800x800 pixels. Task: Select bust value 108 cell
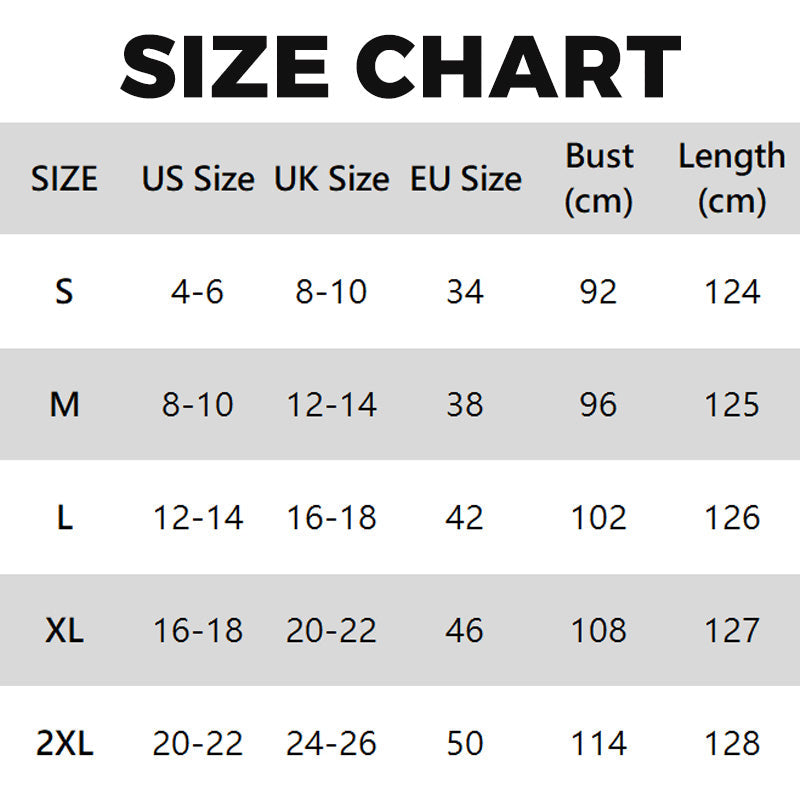tap(599, 631)
